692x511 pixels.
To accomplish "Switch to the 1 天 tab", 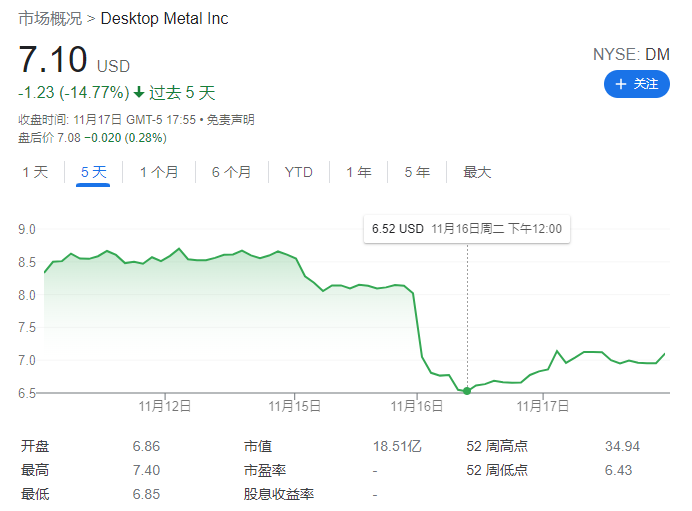I will [x=35, y=172].
